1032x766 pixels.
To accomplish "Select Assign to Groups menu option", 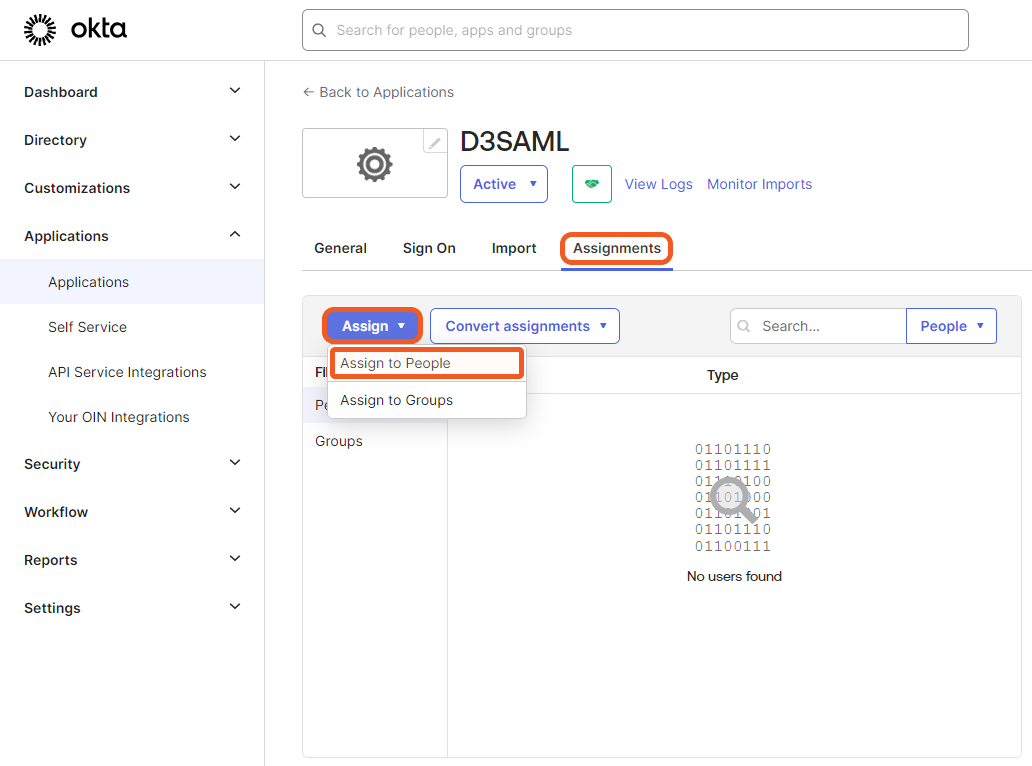I will (x=397, y=400).
